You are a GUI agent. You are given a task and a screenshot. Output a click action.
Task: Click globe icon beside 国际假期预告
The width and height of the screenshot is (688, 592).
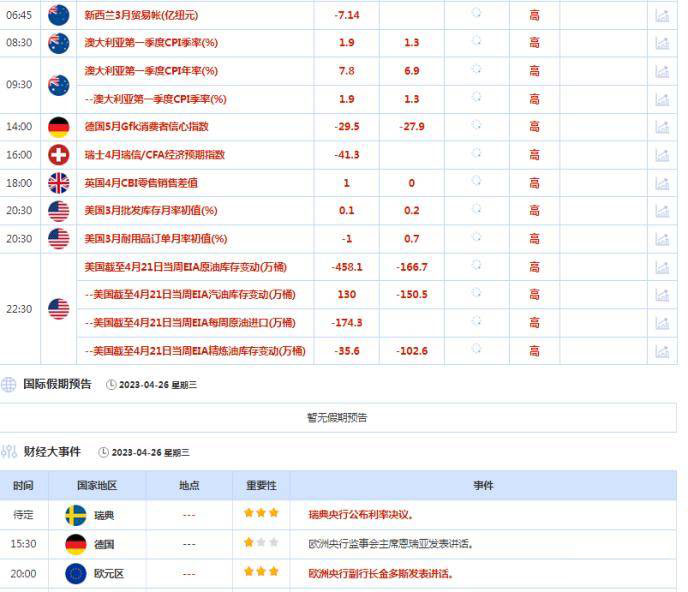8,384
